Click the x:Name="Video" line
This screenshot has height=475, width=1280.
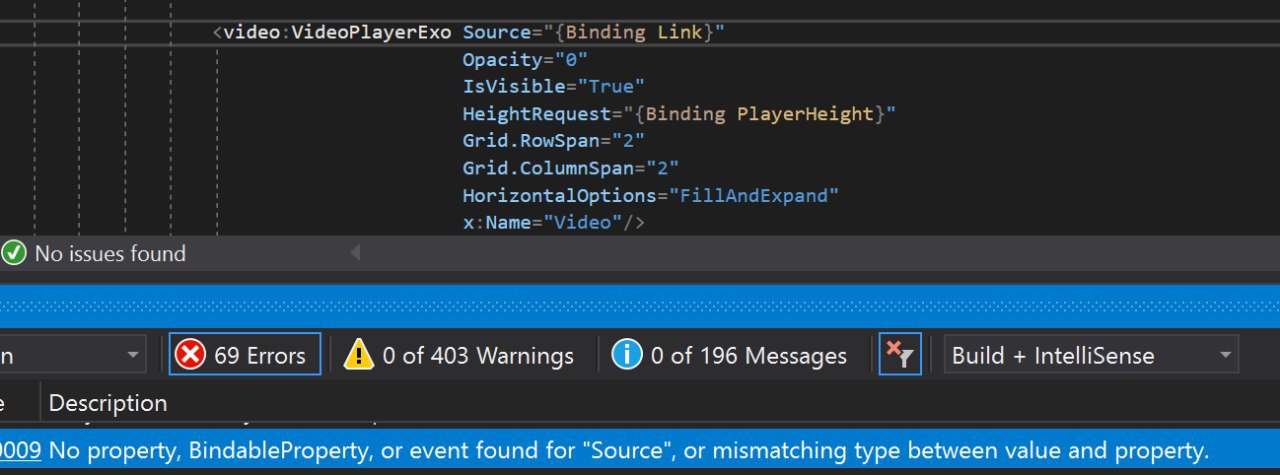(x=554, y=222)
